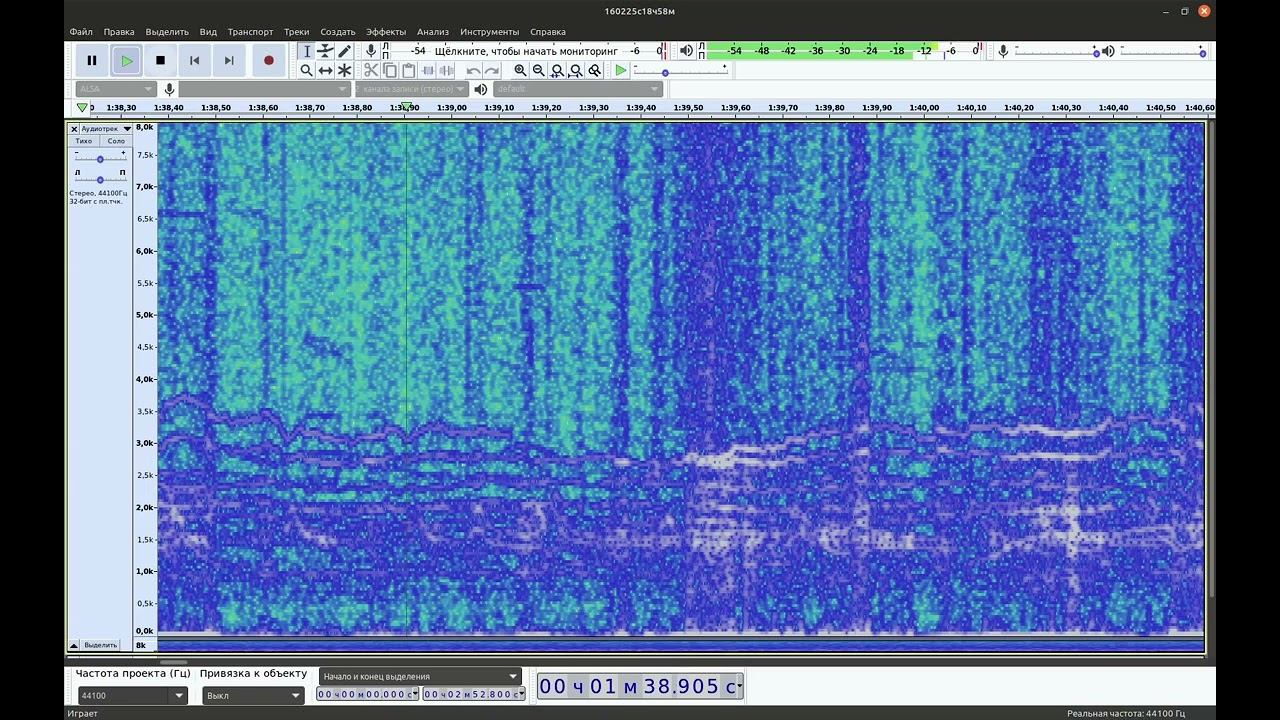Image resolution: width=1280 pixels, height=720 pixels.
Task: Open the Вид menu
Action: [x=208, y=32]
